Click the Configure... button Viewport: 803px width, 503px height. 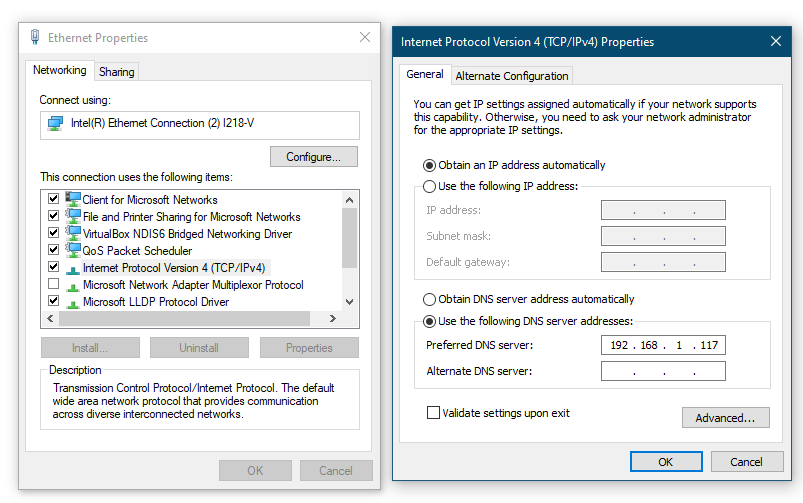click(313, 157)
